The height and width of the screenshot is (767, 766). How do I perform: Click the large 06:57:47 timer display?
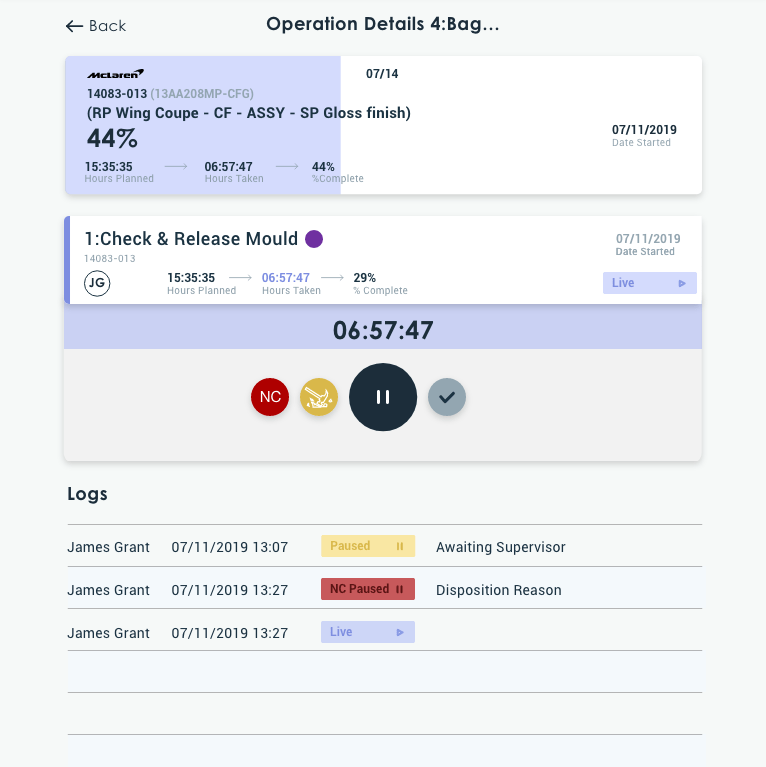point(383,330)
